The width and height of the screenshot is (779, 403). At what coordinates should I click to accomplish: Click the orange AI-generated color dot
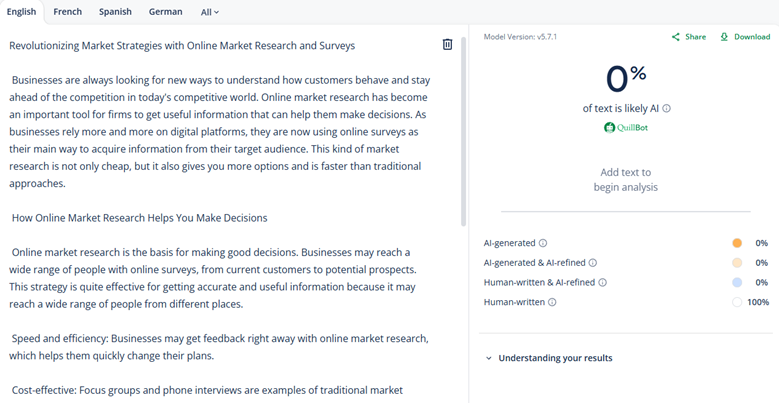click(x=737, y=243)
